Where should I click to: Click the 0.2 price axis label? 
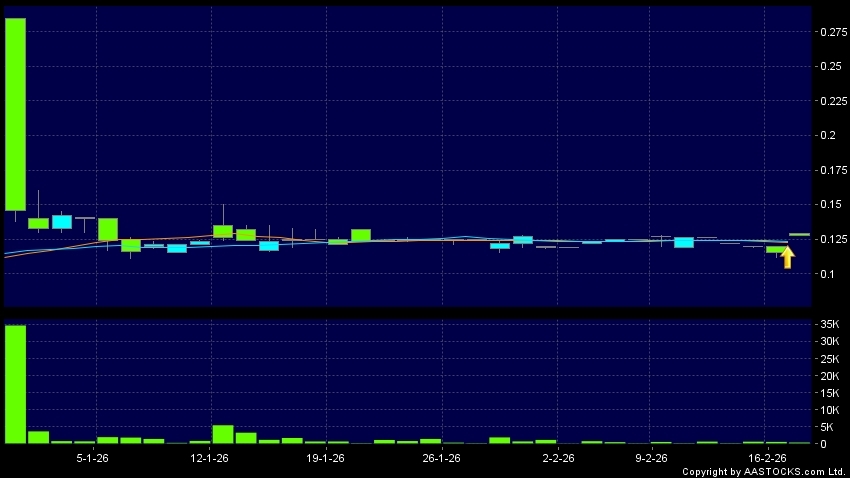click(x=827, y=136)
